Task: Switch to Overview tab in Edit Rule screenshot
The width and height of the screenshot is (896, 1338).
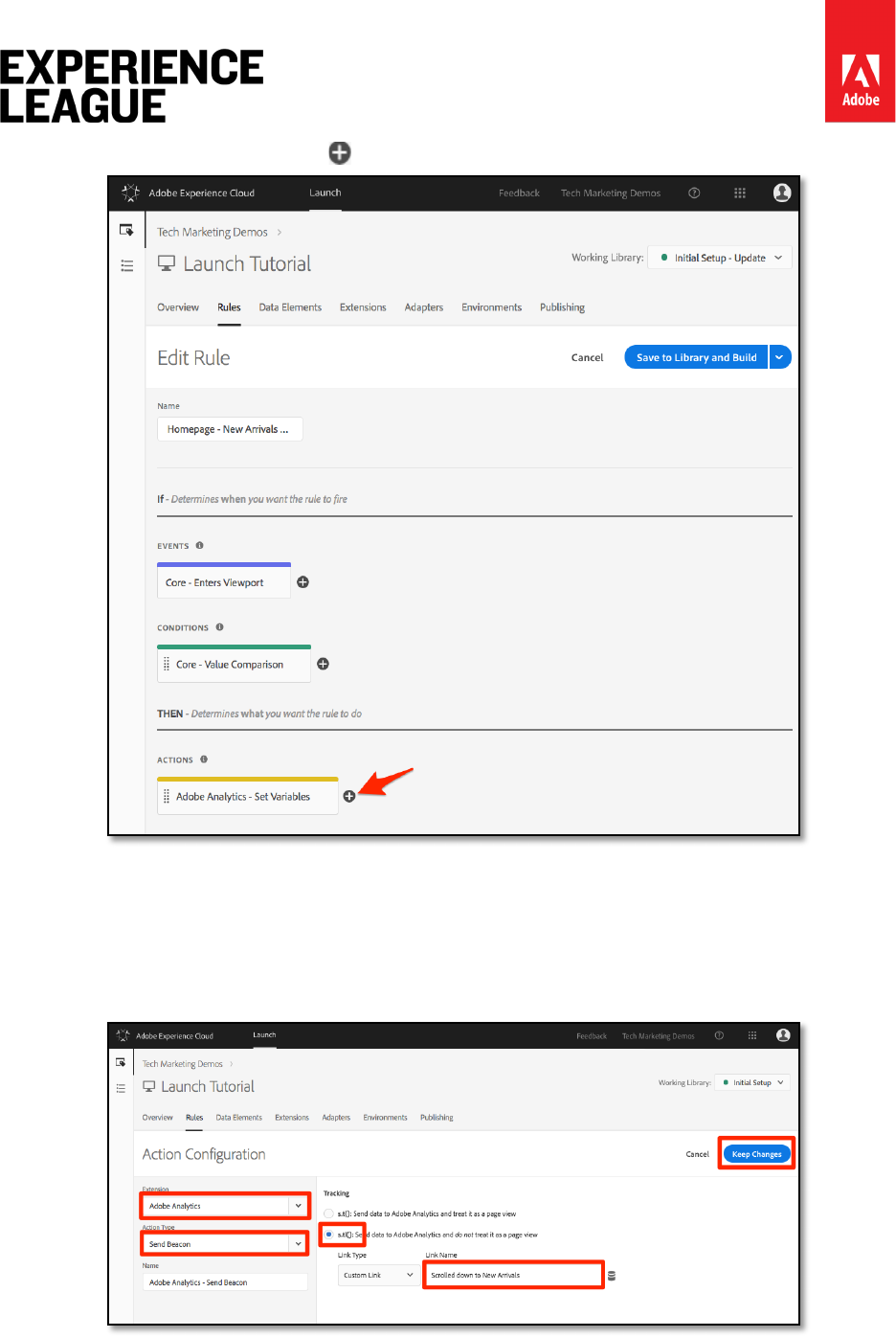Action: (178, 307)
